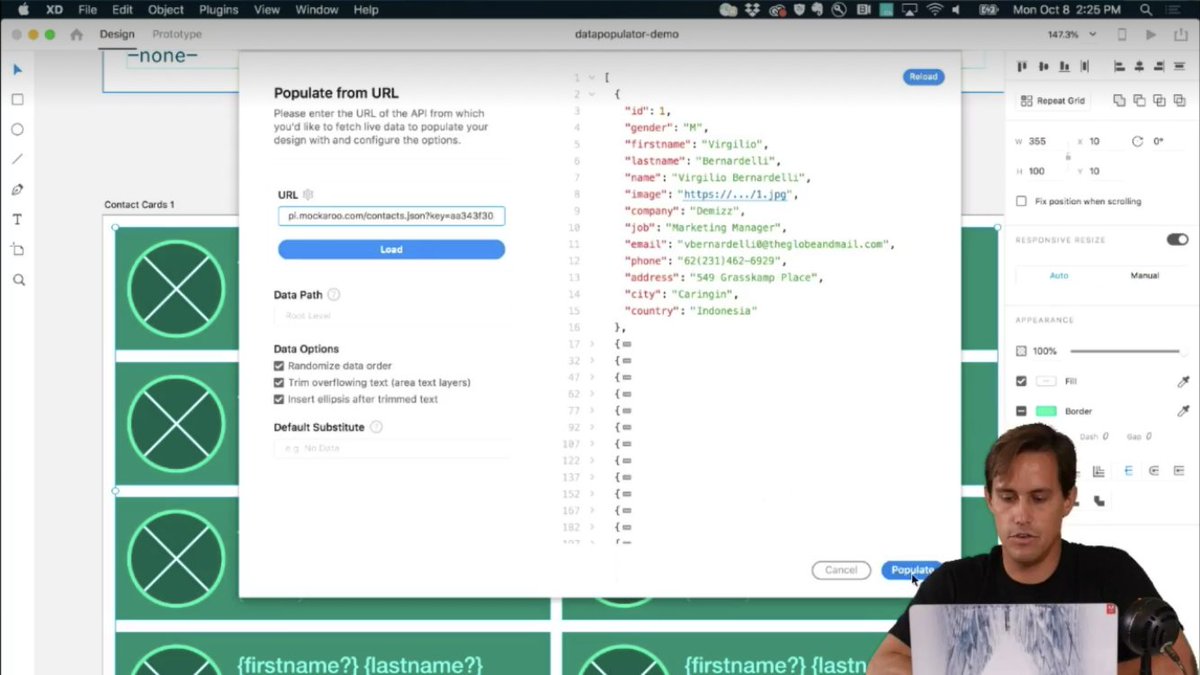The height and width of the screenshot is (675, 1200).
Task: Align selection to vertical middle
Action: pos(1042,67)
